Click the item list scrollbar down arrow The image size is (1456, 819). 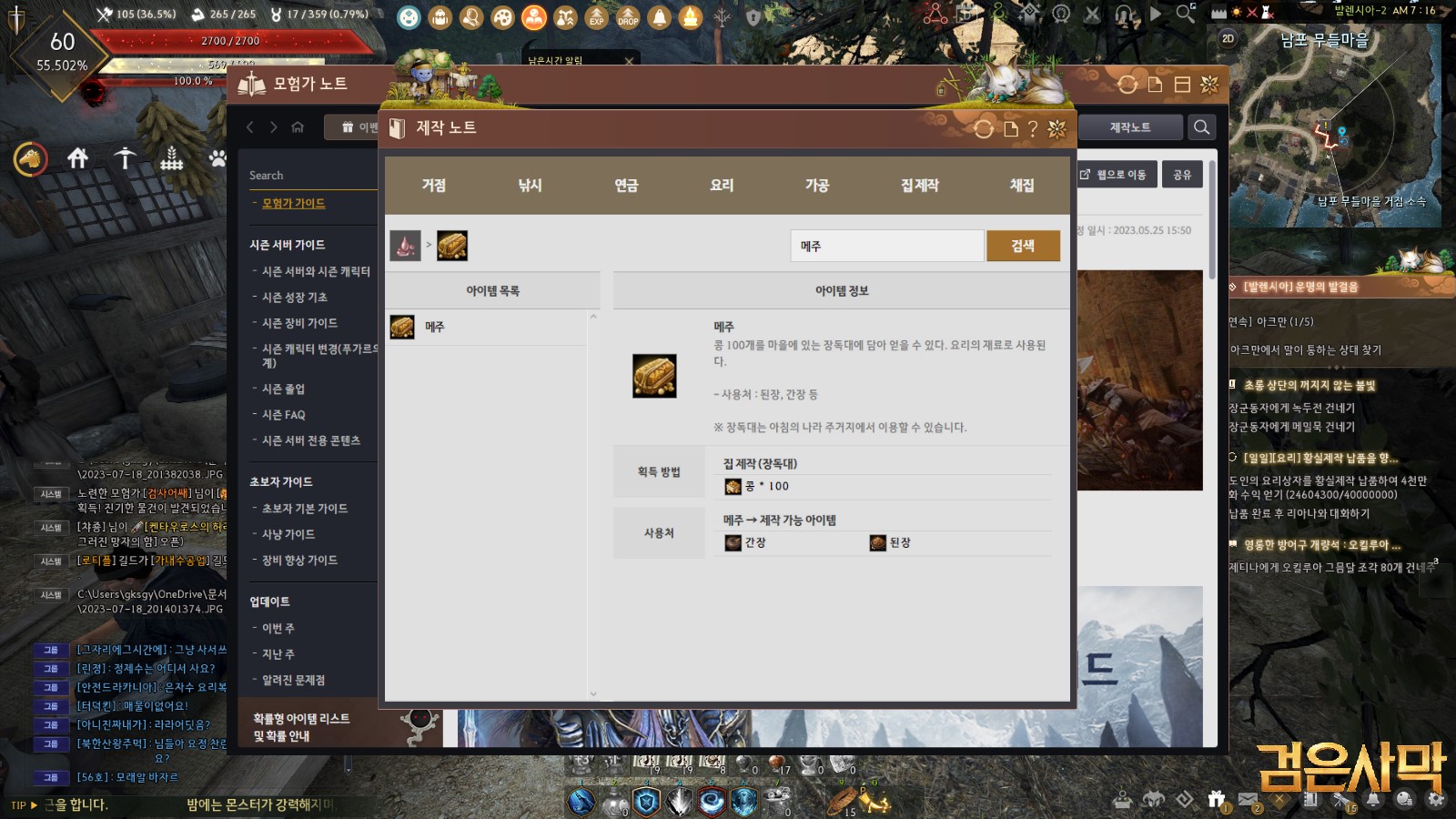[x=593, y=693]
